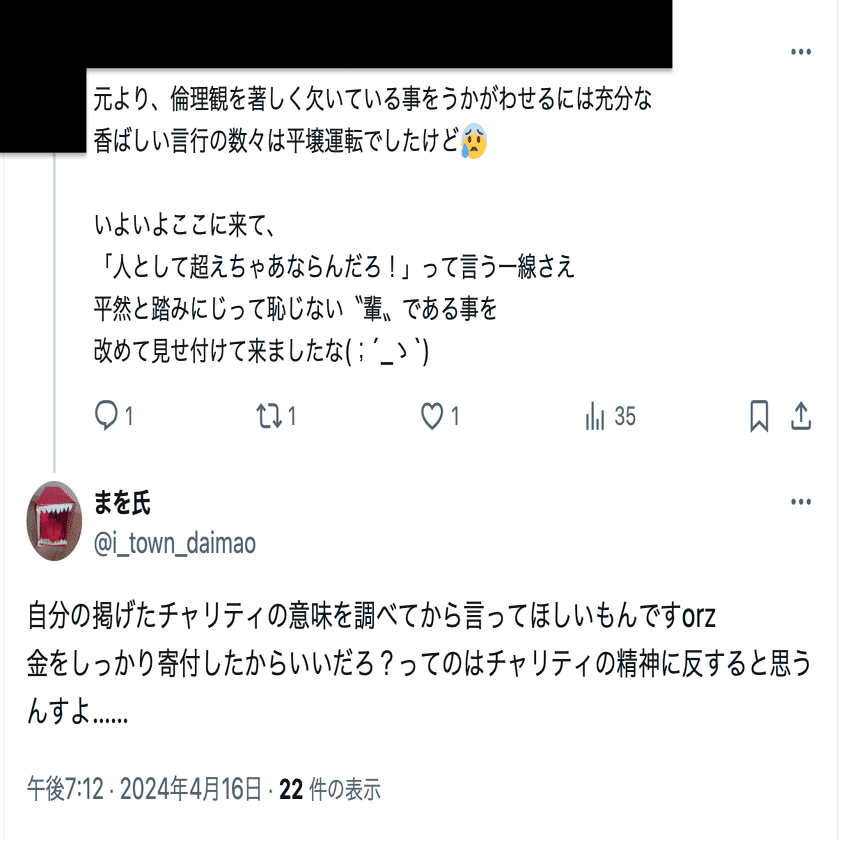The width and height of the screenshot is (841, 841).
Task: Open the more options menu on the top tweet
Action: tap(800, 52)
